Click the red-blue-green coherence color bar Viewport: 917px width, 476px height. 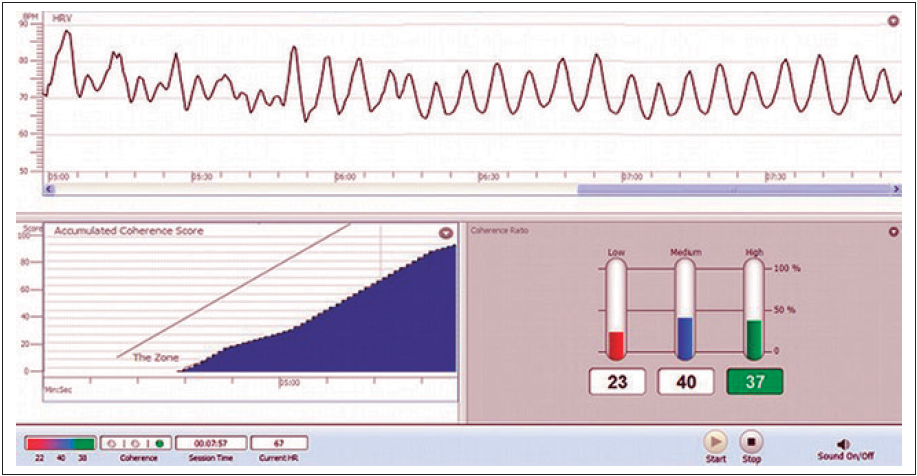pos(61,443)
